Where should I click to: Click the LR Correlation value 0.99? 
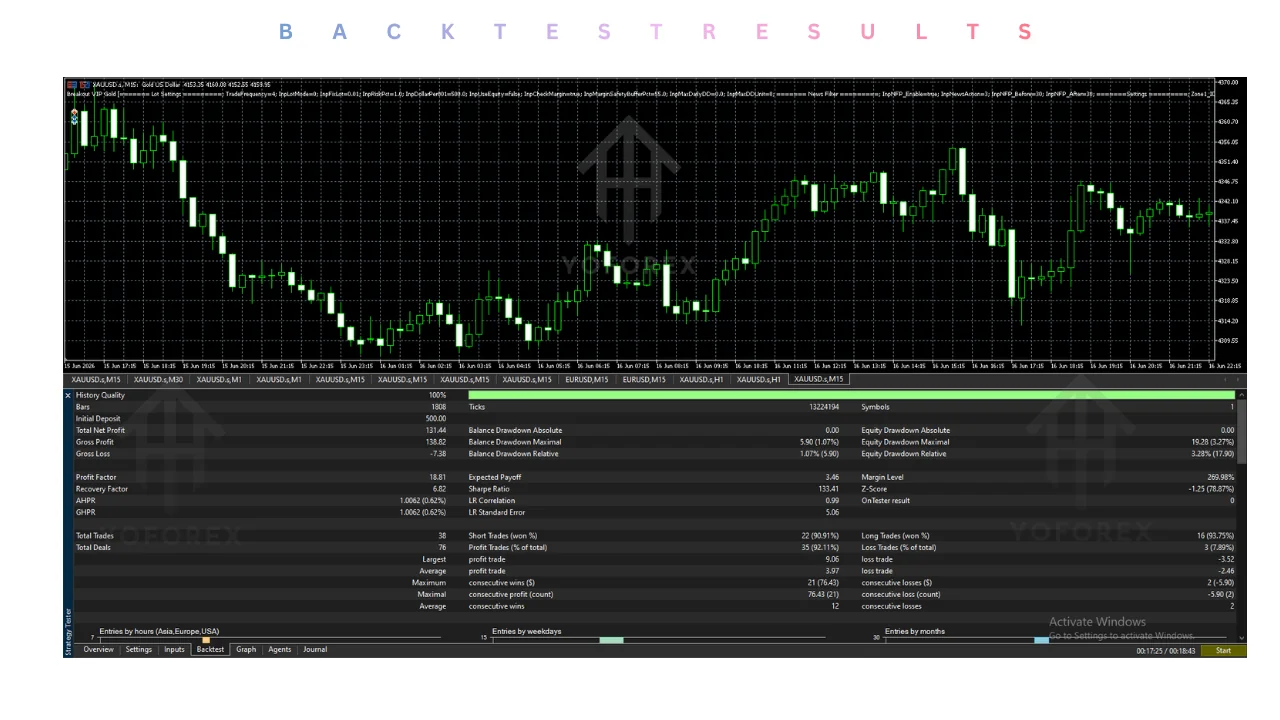(x=832, y=501)
